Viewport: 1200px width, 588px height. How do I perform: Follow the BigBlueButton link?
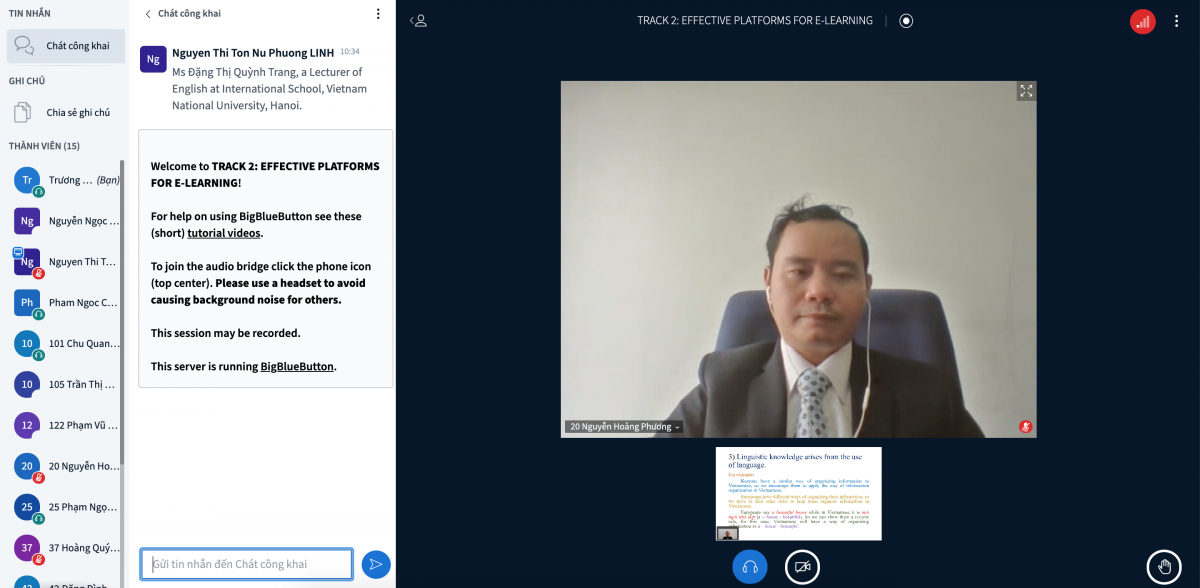(297, 366)
